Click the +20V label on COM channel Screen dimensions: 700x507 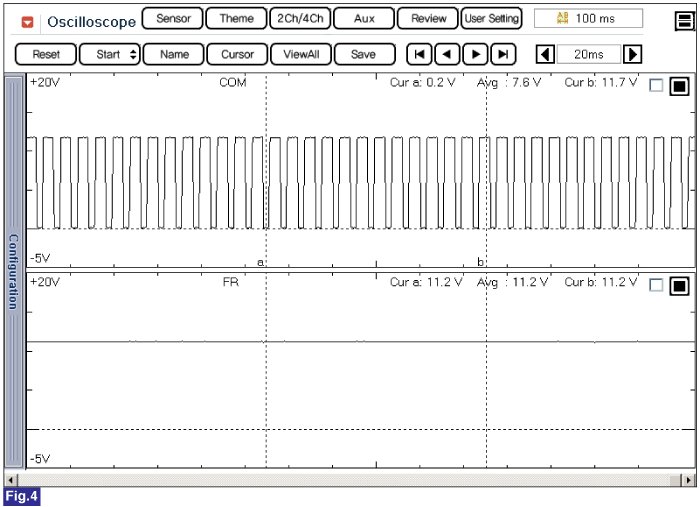point(45,83)
